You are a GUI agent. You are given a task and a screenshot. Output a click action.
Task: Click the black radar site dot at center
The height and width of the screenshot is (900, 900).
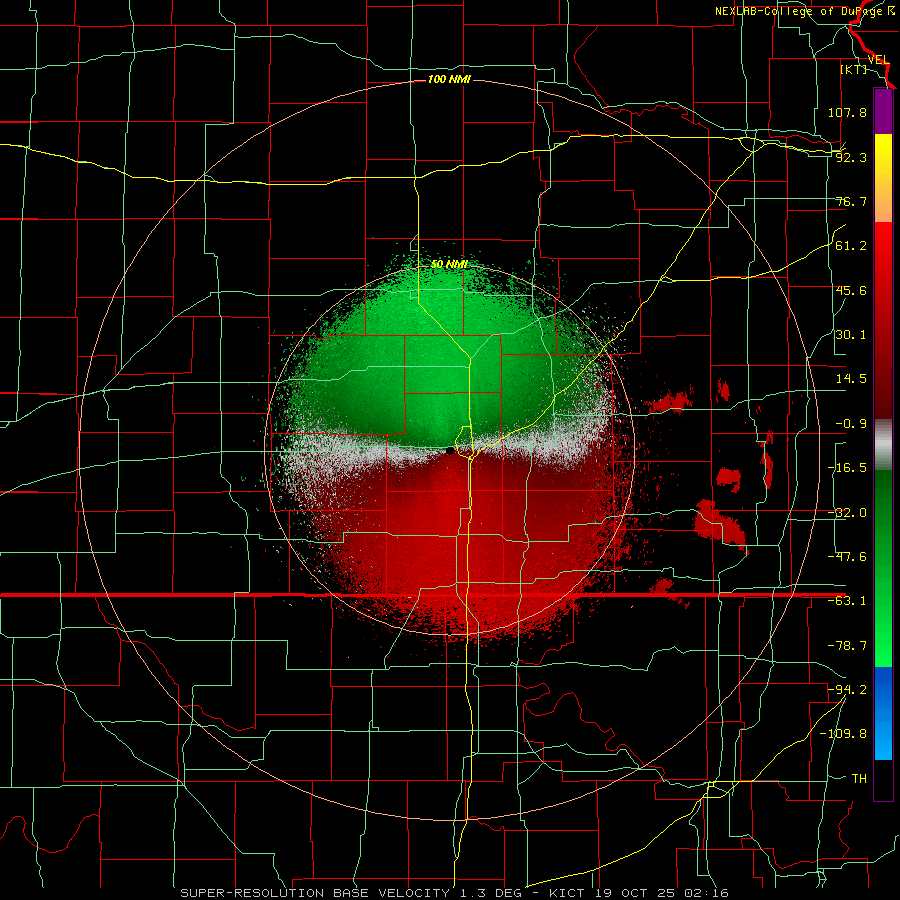(450, 451)
